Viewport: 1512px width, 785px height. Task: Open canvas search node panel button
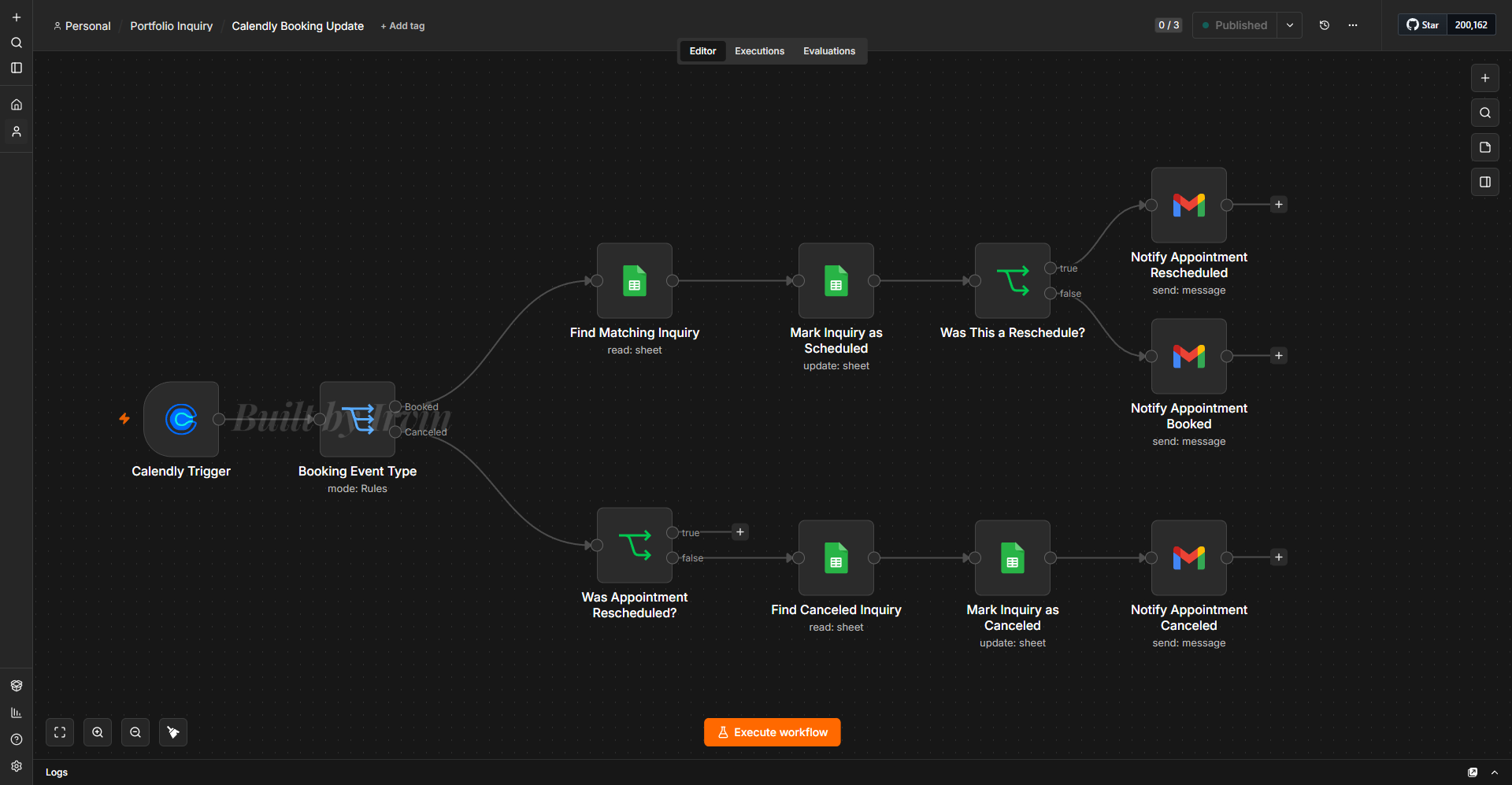coord(1485,113)
